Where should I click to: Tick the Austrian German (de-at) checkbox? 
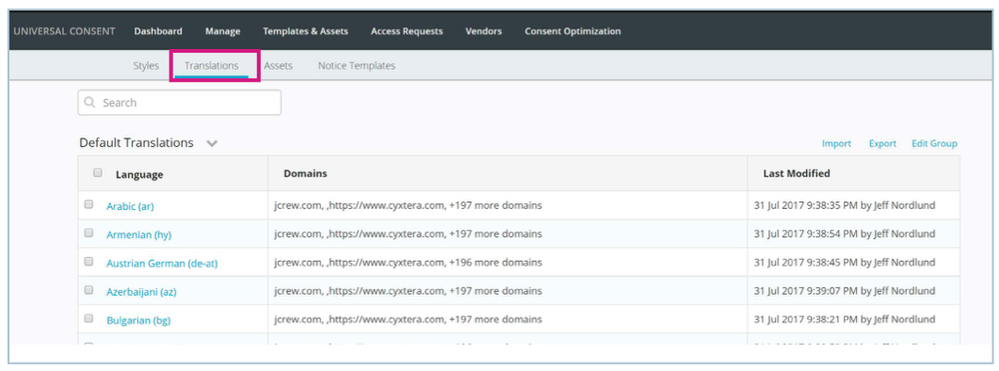pyautogui.click(x=89, y=261)
